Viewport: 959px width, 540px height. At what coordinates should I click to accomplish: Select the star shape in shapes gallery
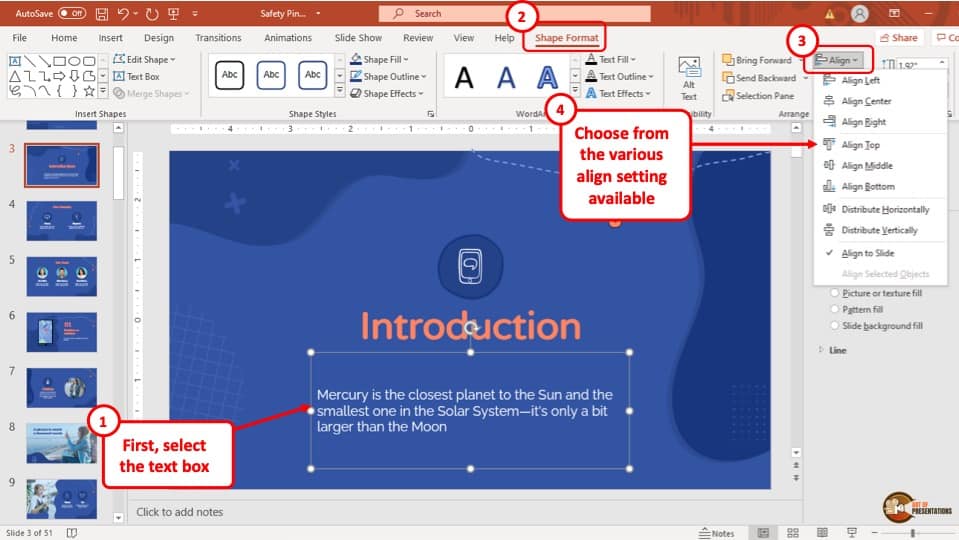tap(89, 91)
